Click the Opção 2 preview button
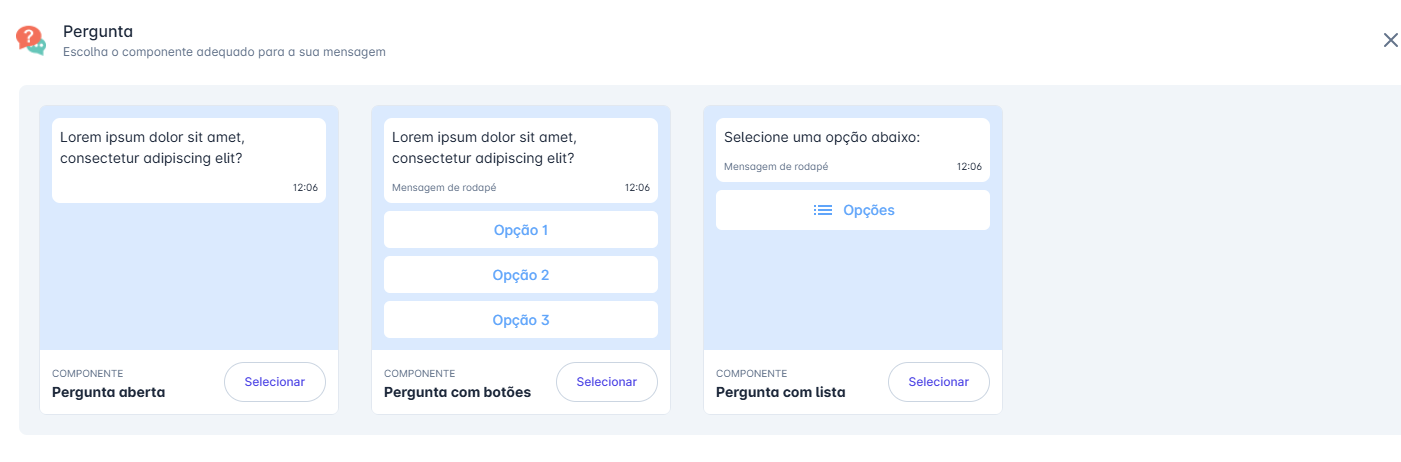Screen dimensions: 1401x462 pos(521,275)
